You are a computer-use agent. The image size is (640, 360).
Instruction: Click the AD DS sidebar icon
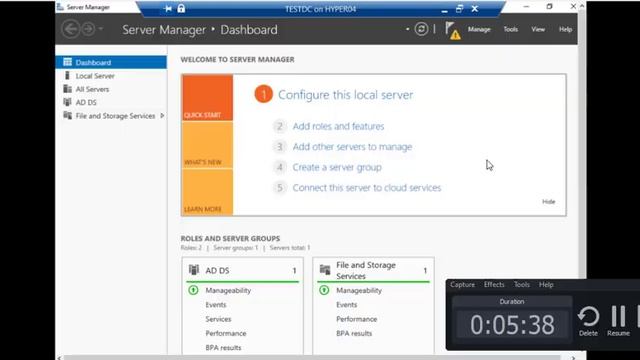67,102
